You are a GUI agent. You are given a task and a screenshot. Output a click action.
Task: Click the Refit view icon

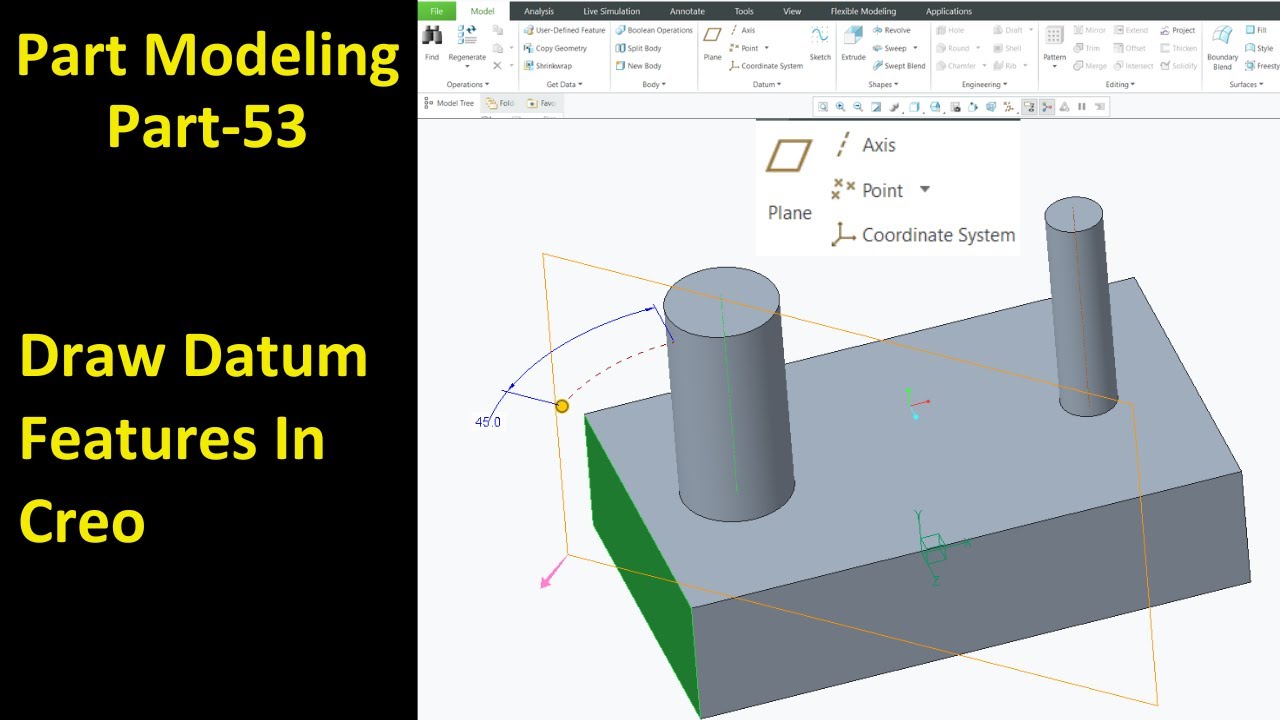pyautogui.click(x=823, y=107)
